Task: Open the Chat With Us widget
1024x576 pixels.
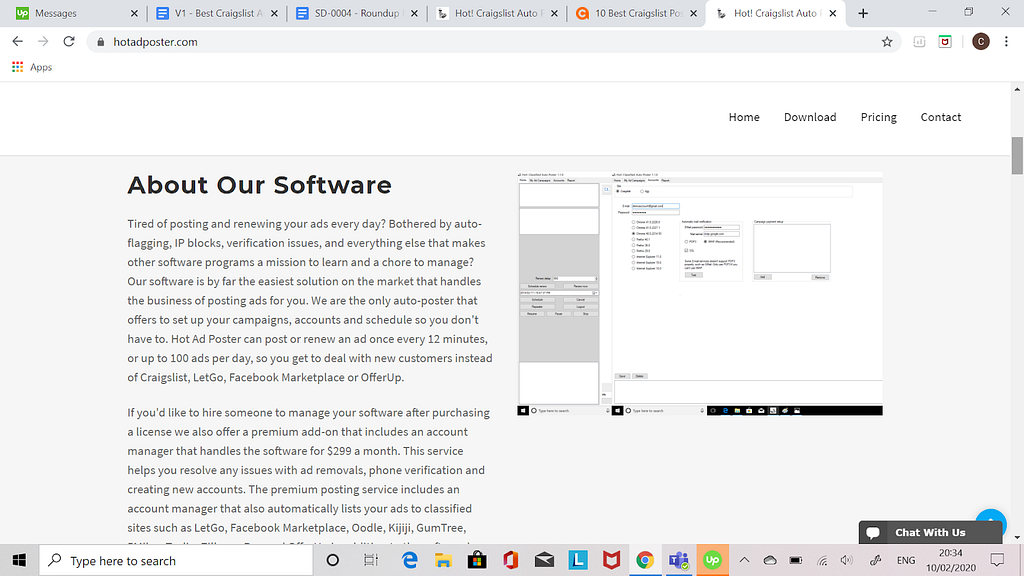Action: tap(930, 532)
